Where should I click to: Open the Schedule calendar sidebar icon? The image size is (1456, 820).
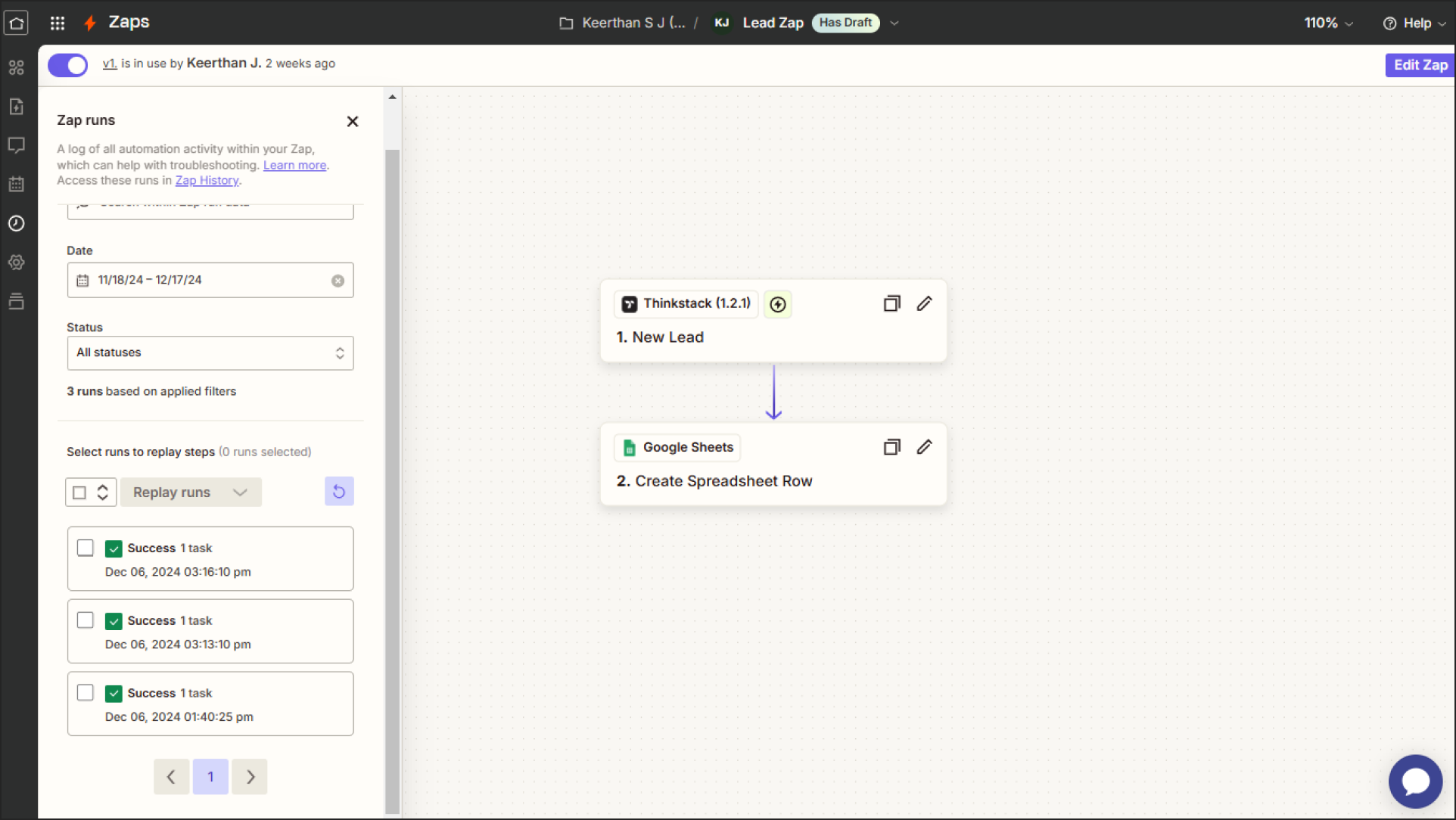click(x=16, y=184)
